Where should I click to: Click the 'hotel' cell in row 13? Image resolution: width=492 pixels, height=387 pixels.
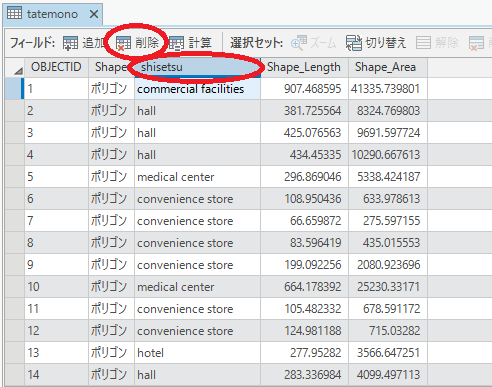coord(197,353)
